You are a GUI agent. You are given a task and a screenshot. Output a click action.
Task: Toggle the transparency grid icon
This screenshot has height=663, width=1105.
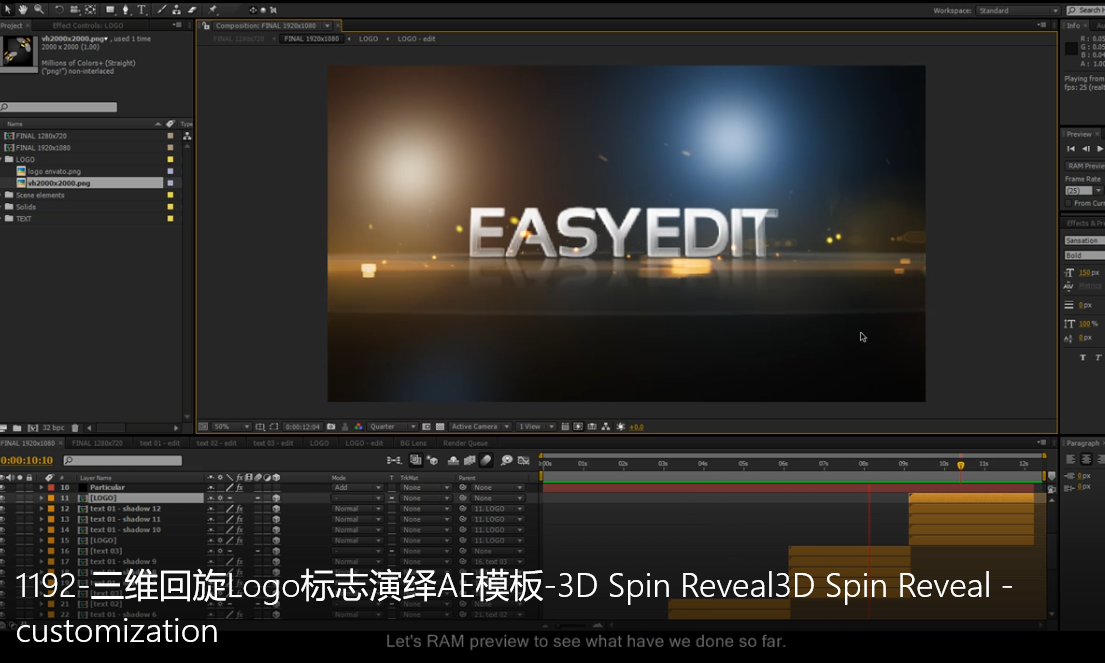440,426
